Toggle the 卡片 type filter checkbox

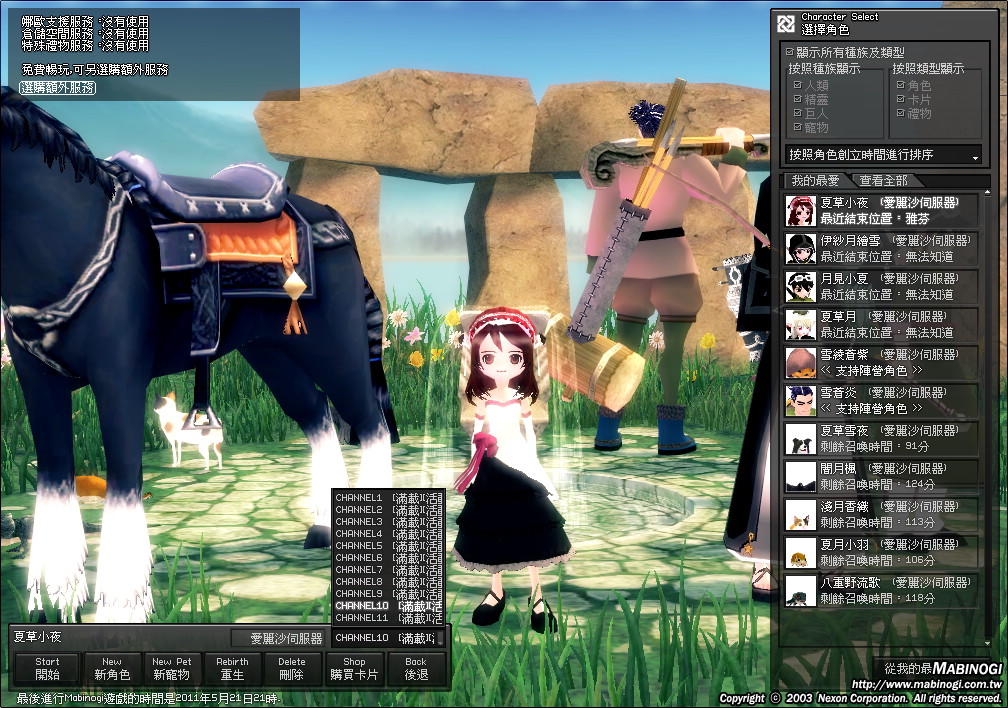[x=901, y=100]
